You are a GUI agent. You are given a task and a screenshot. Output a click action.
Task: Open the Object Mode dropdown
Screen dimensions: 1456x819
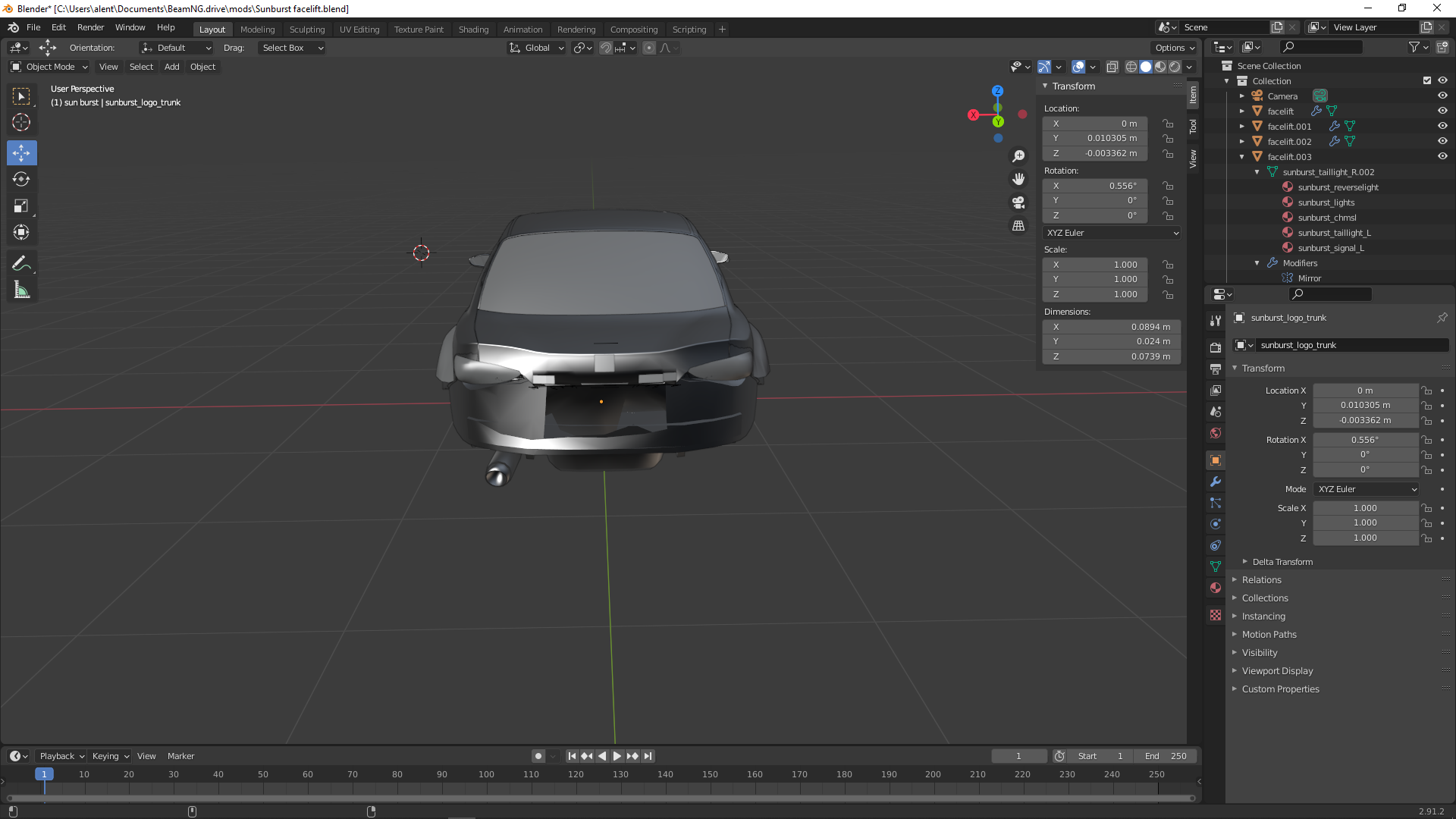[50, 67]
